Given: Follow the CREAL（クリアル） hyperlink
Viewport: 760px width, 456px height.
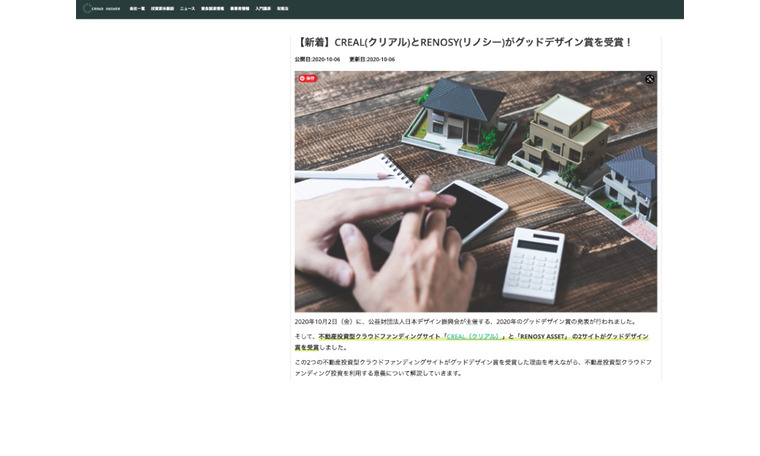Looking at the screenshot, I should (x=473, y=337).
